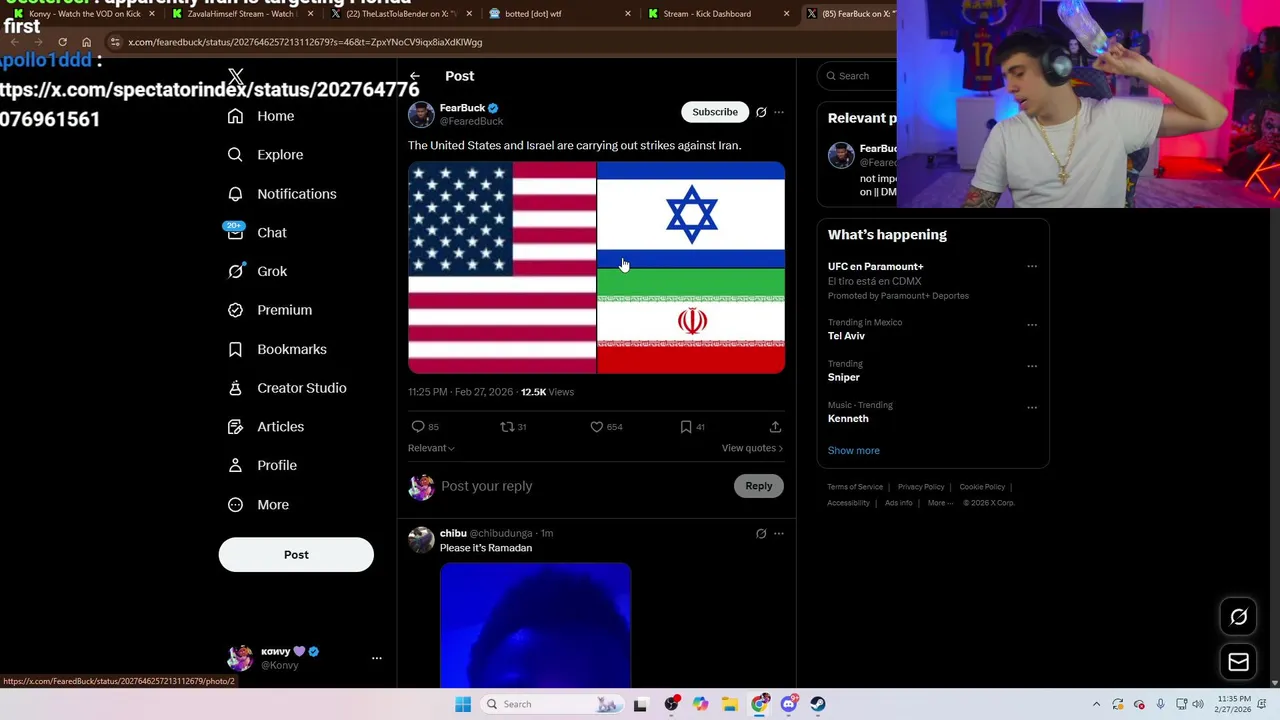Open chibu's blue image attachment

[x=535, y=625]
